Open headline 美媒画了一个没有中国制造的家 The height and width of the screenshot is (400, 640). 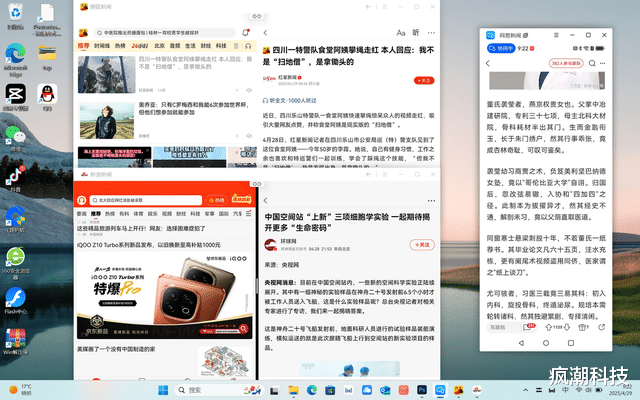tap(116, 349)
